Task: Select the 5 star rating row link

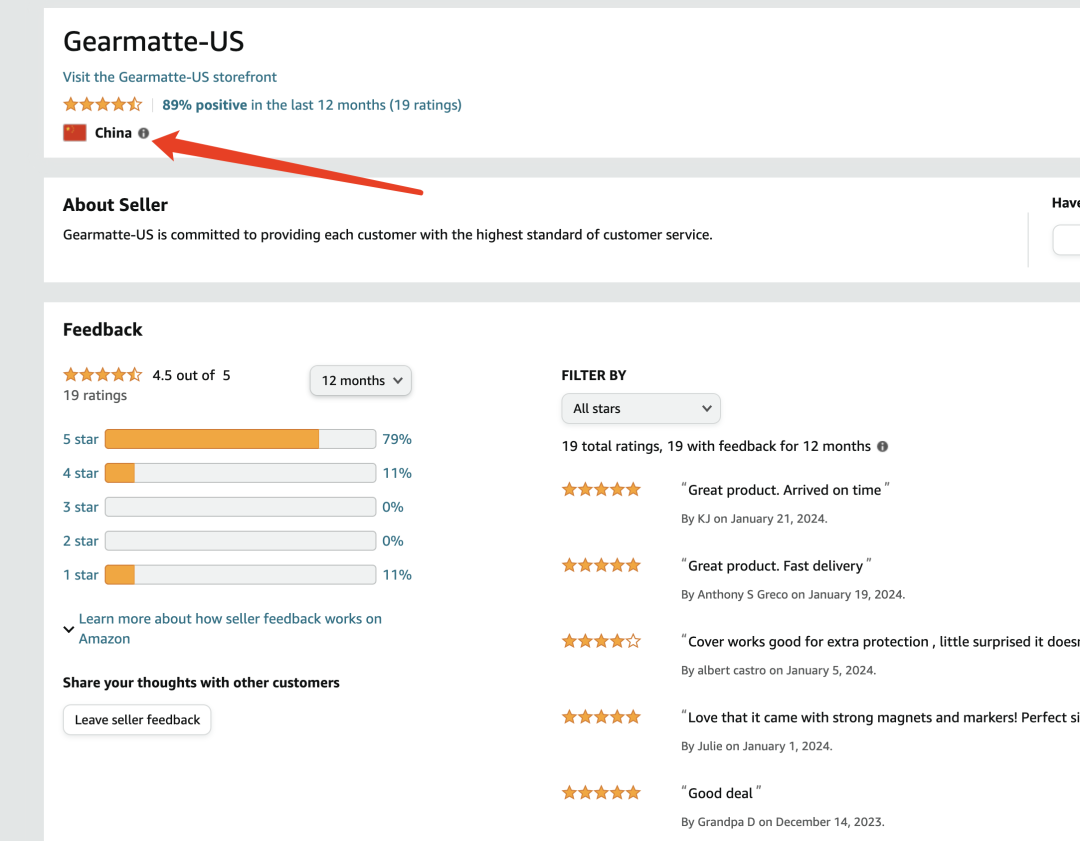Action: coord(81,439)
